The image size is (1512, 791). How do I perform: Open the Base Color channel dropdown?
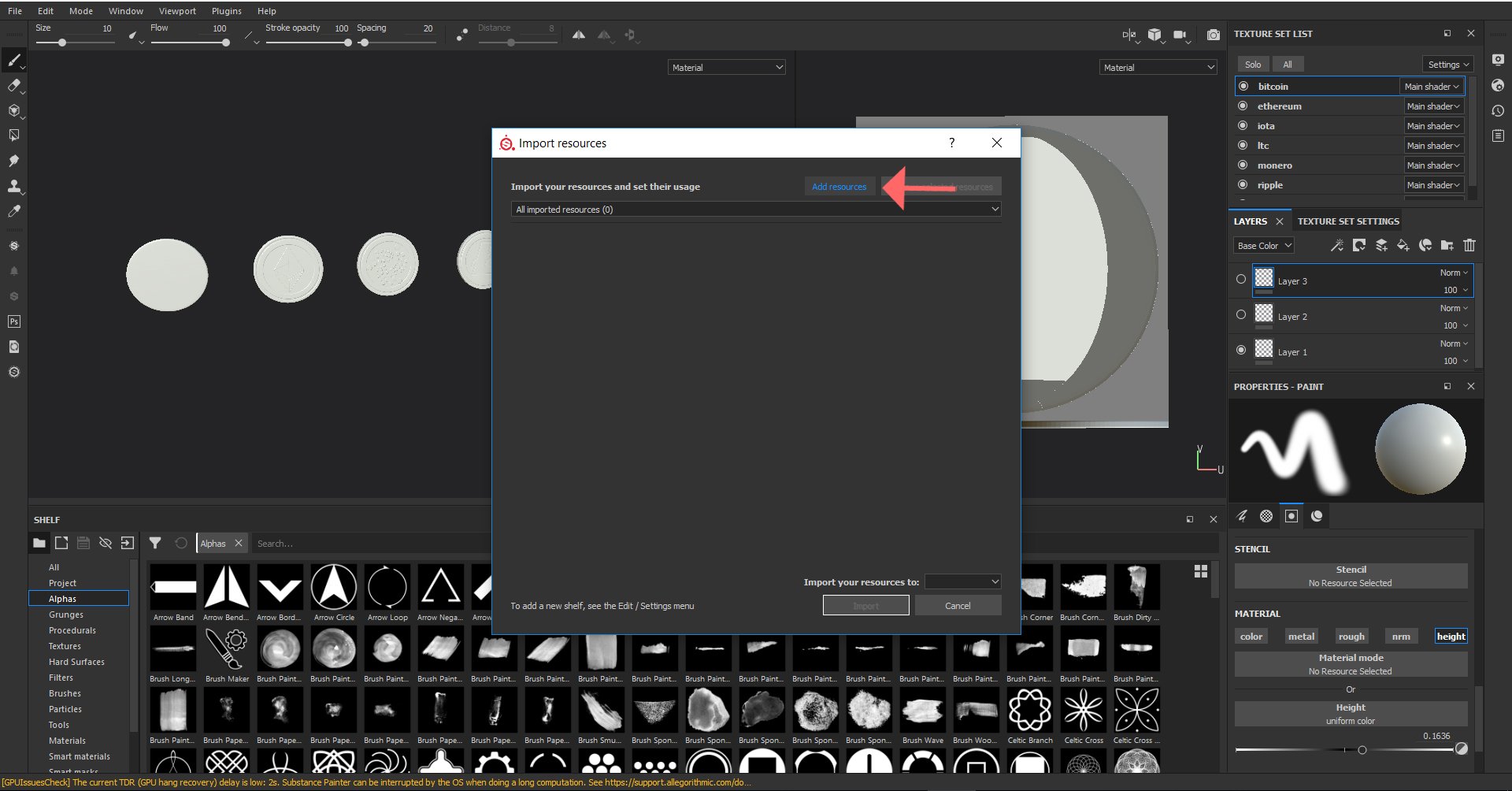[1264, 246]
